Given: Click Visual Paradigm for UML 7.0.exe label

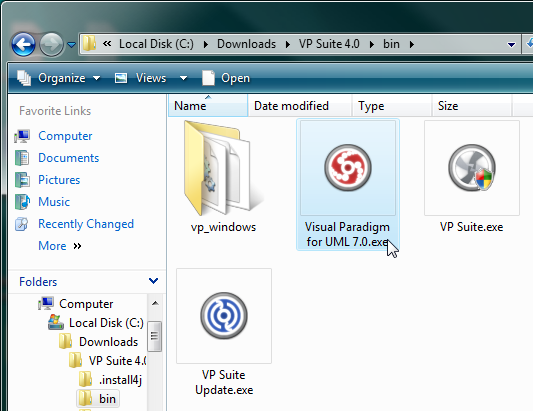Looking at the screenshot, I should (x=347, y=235).
